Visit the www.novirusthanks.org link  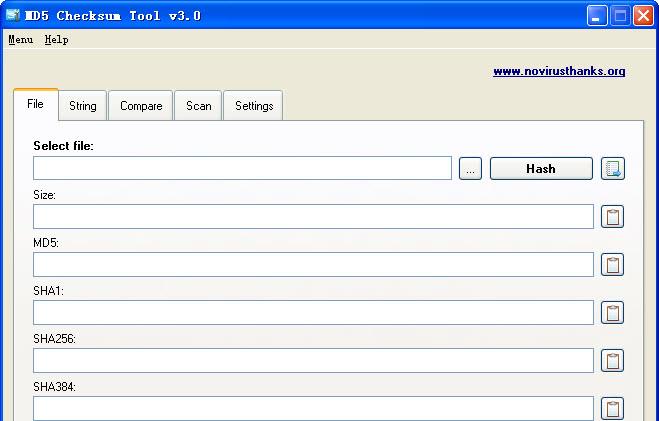point(559,71)
